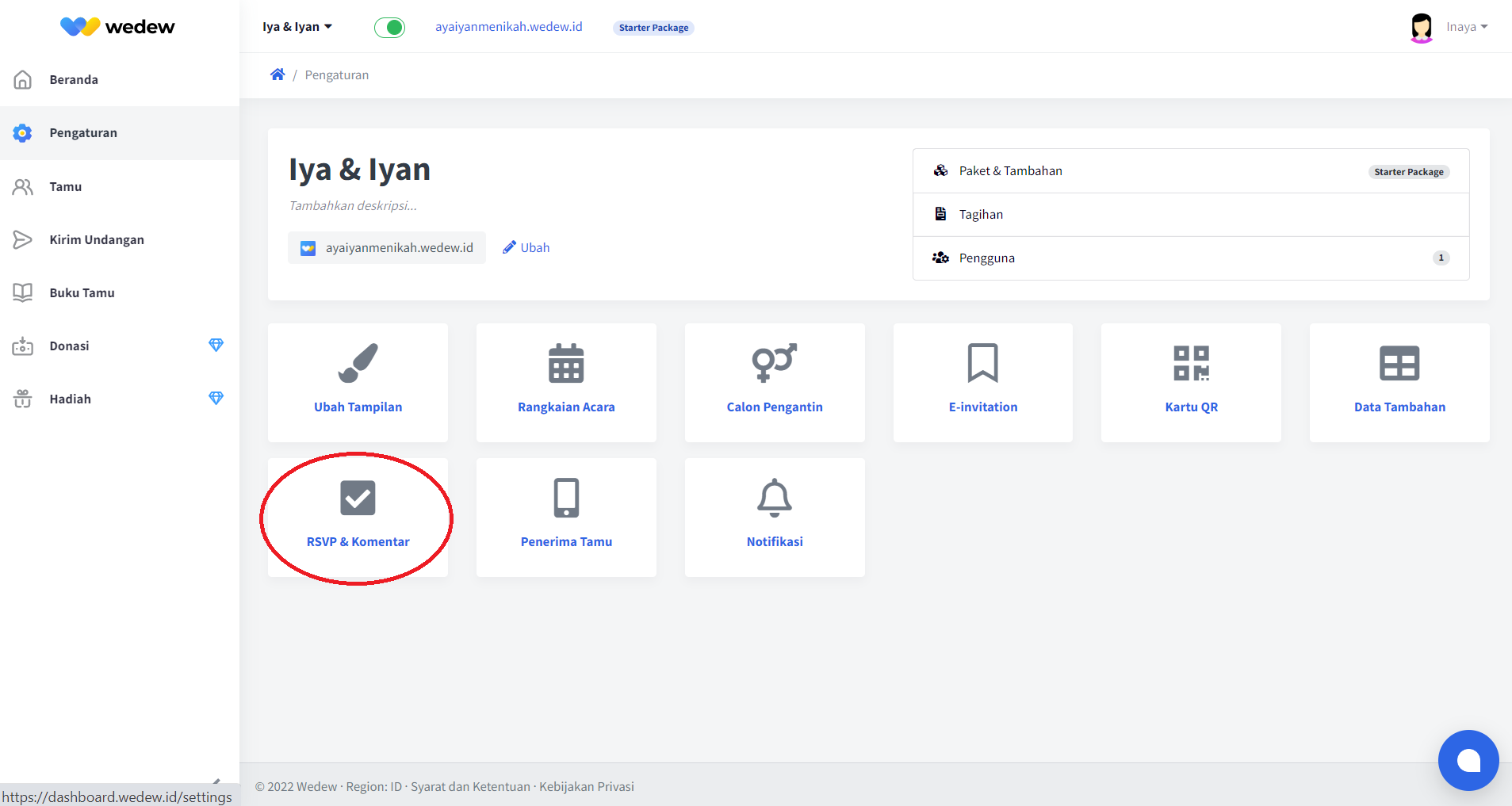Click the Inaya user avatar
1512x806 pixels.
click(x=1422, y=28)
